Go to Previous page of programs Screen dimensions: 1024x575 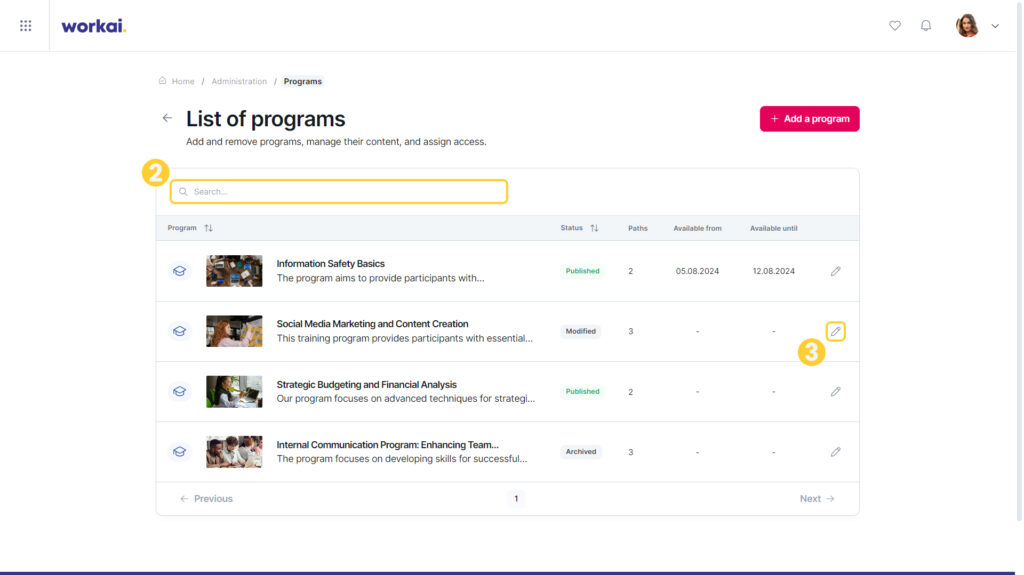[x=206, y=499]
